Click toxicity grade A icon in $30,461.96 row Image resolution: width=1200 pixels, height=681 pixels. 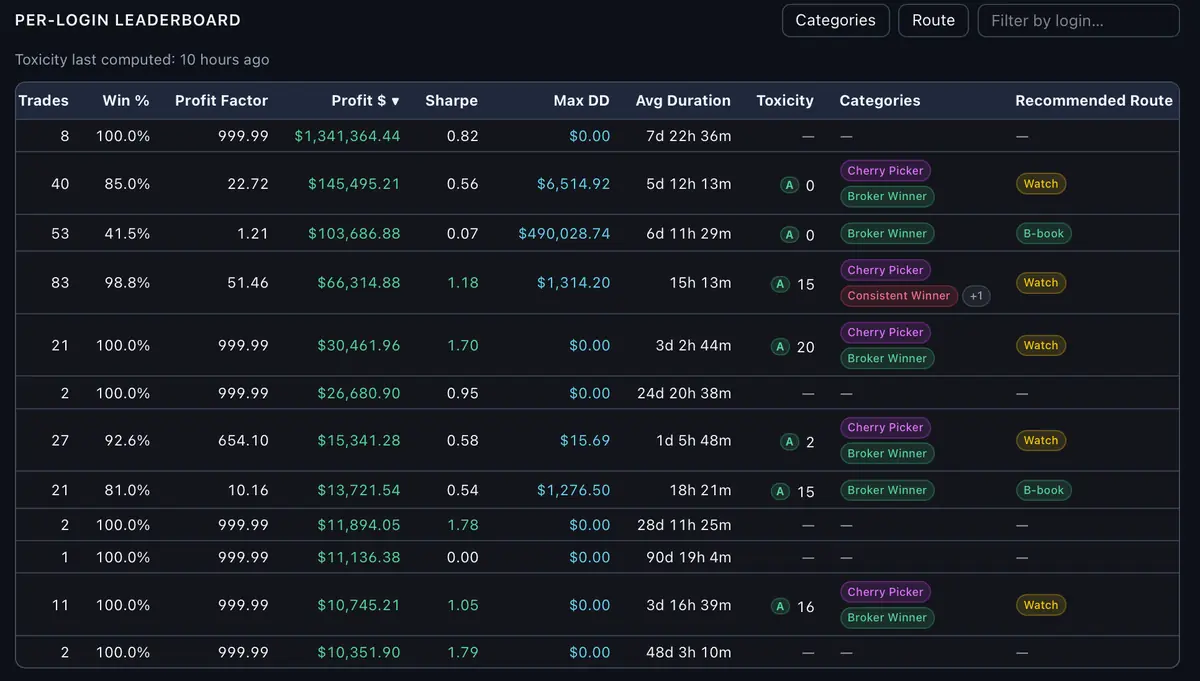[x=780, y=347]
